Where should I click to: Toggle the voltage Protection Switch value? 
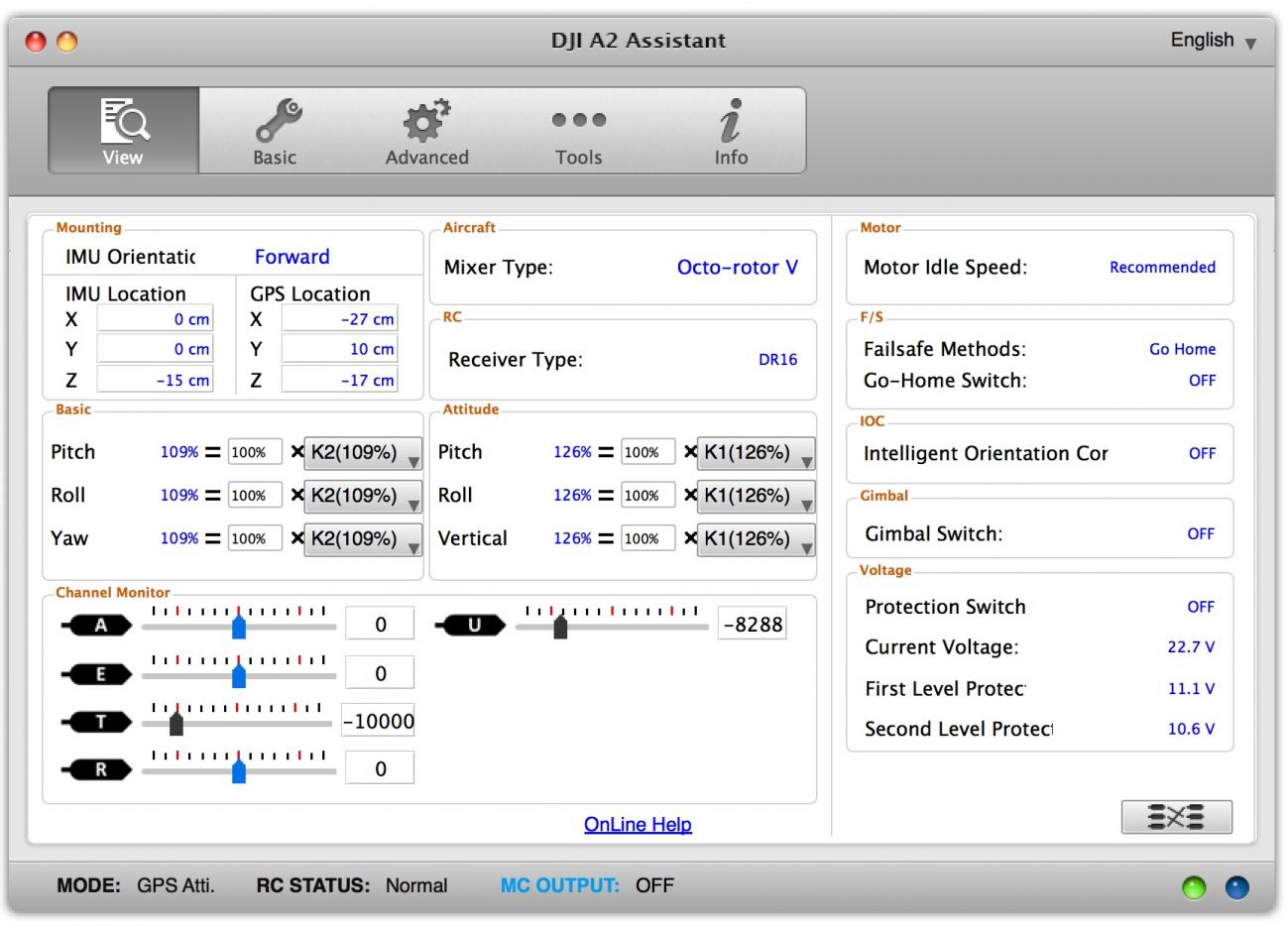(x=1200, y=607)
